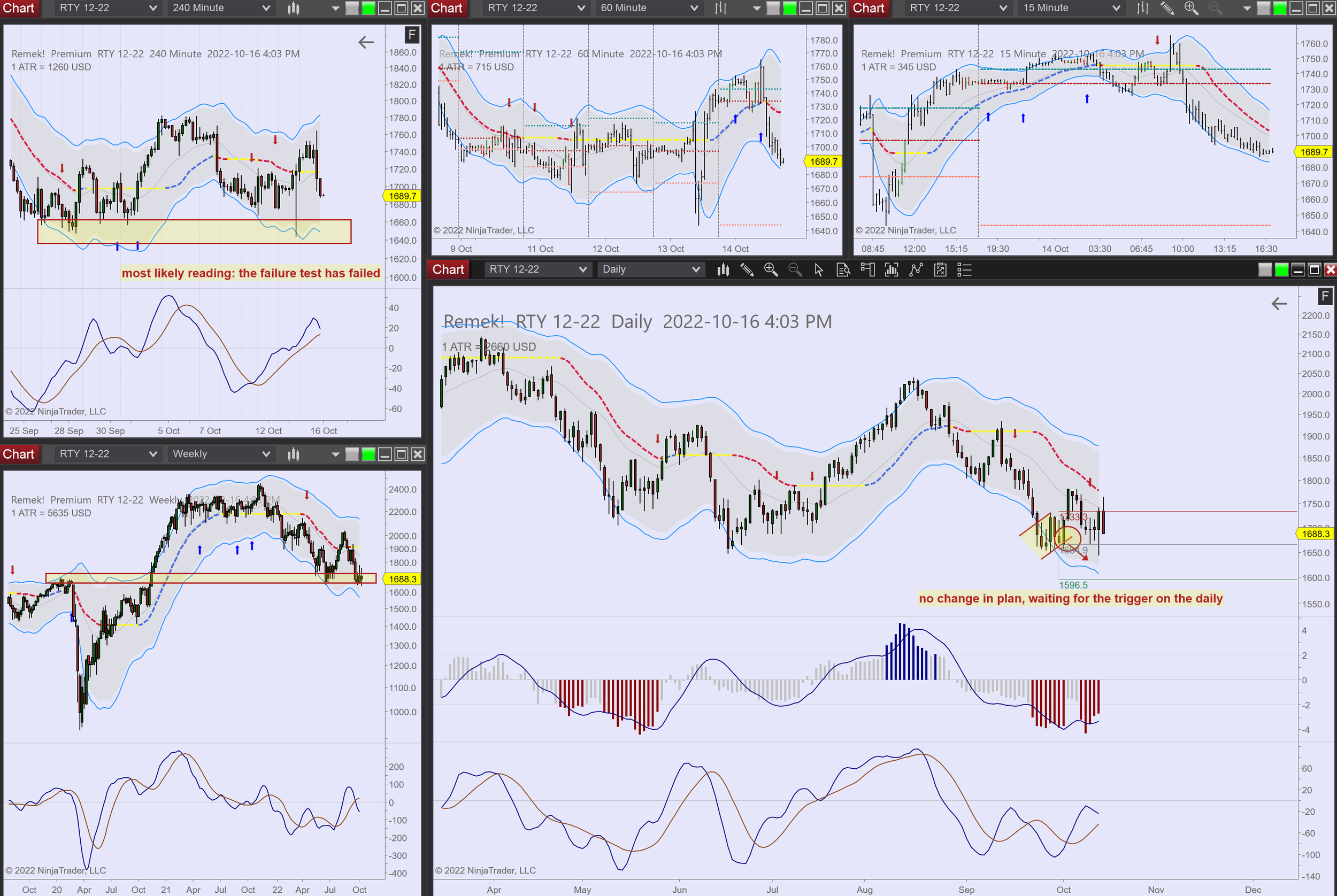Open the 240 Minute interval dropdown
The width and height of the screenshot is (1337, 896).
pos(221,8)
